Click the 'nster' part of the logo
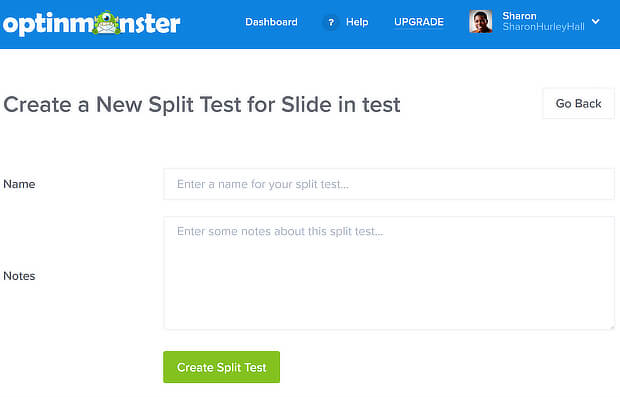This screenshot has height=397, width=620. tap(150, 25)
